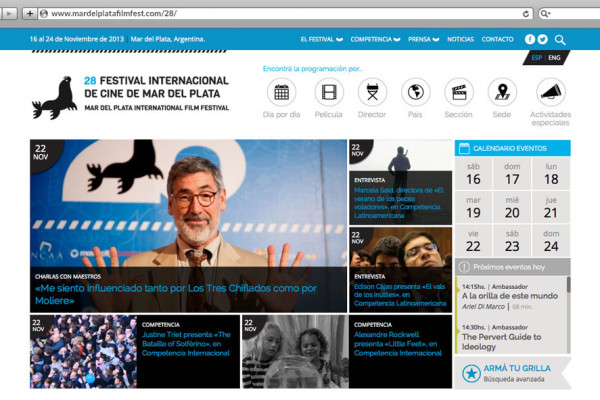Select dom 17 in the events calendar

512,174
